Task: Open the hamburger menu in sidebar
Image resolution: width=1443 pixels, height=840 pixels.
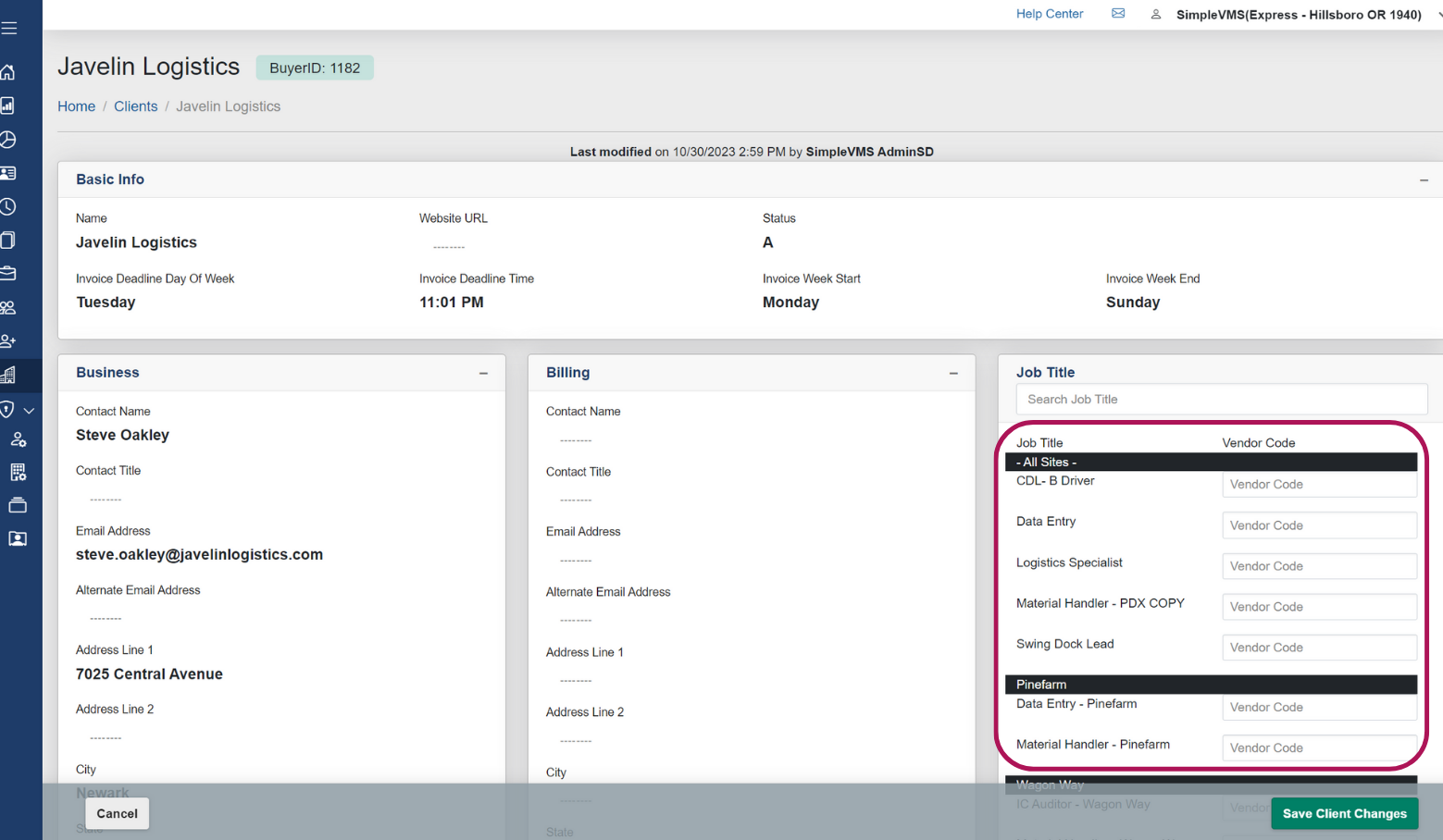Action: tap(9, 28)
